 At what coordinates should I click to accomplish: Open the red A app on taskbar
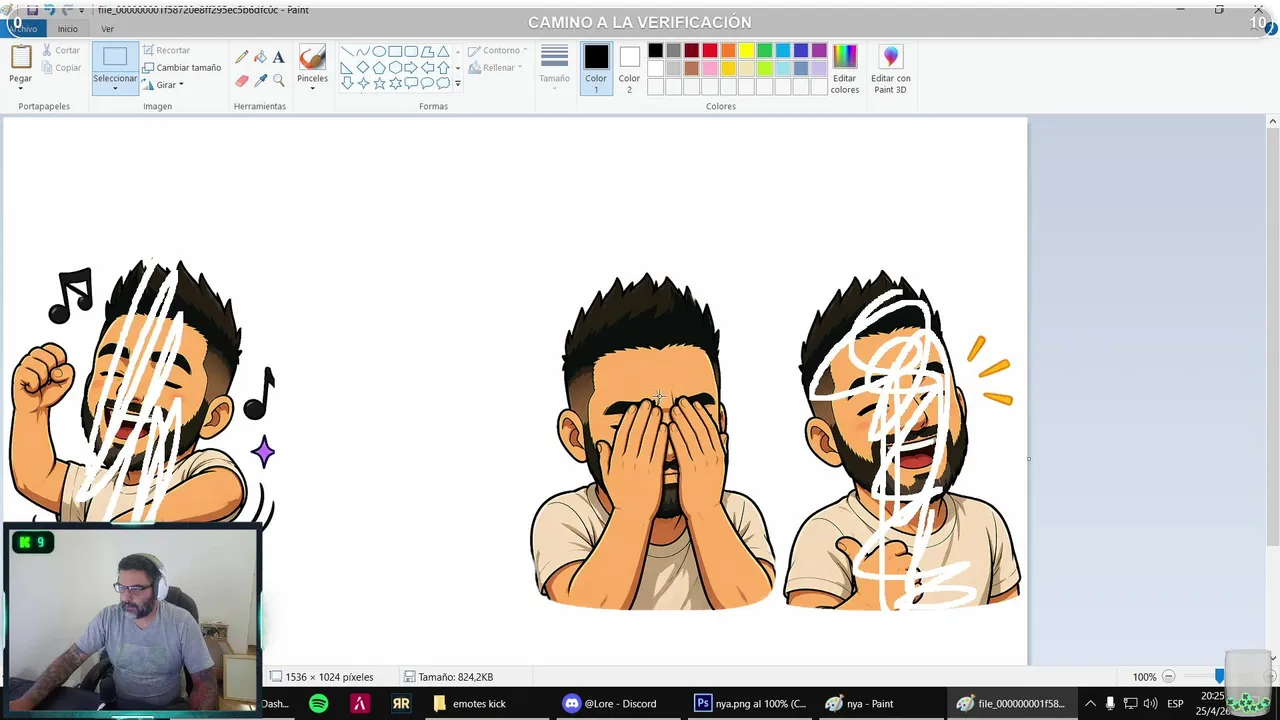359,703
